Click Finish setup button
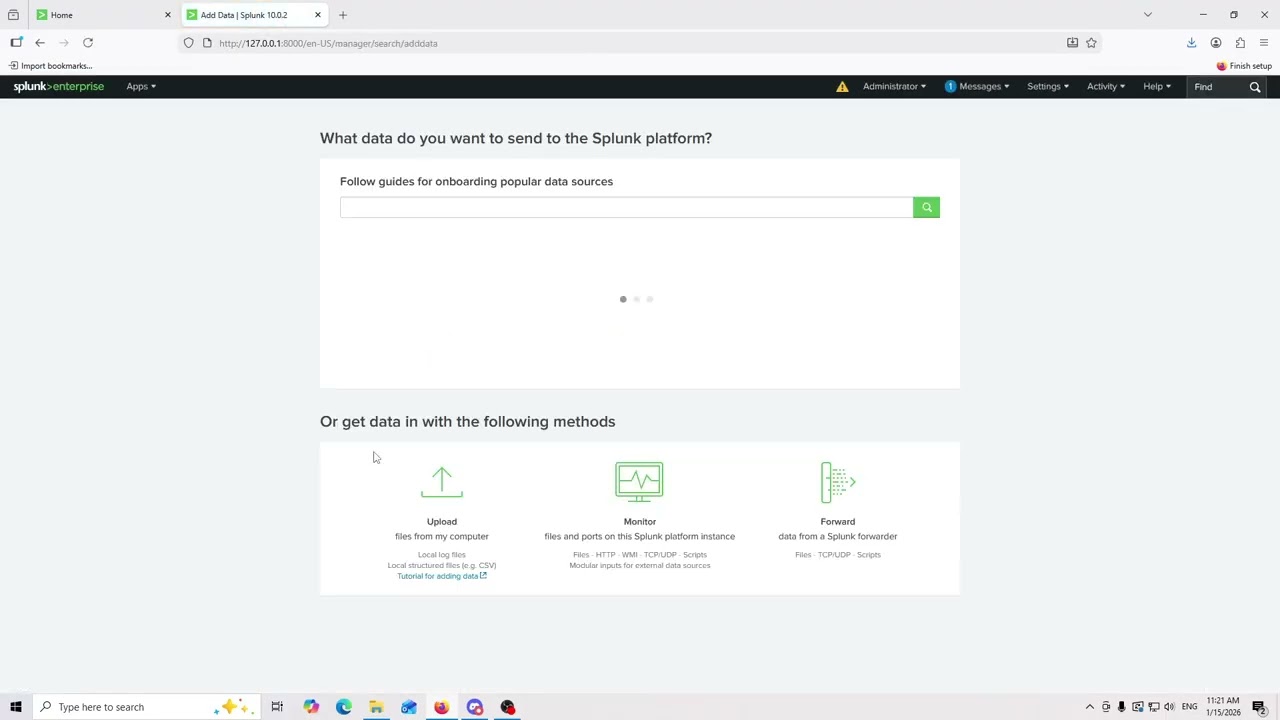1280x720 pixels. tap(1244, 66)
